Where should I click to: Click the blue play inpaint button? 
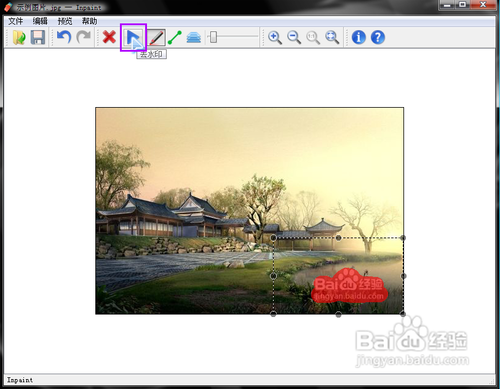pos(133,37)
